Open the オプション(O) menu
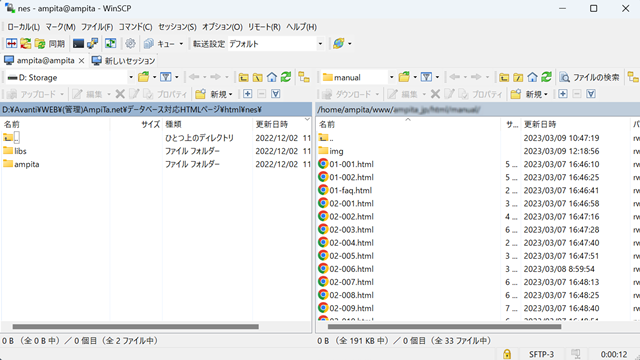Image resolution: width=640 pixels, height=360 pixels. (222, 27)
